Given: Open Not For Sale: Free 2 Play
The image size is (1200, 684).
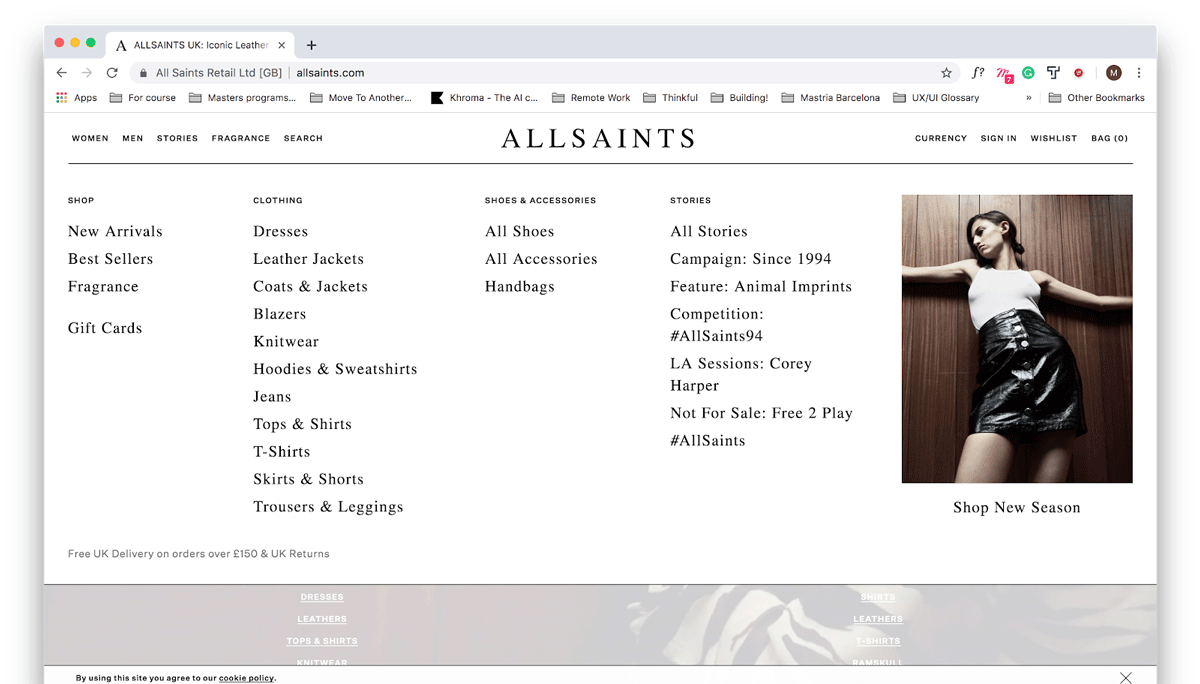Looking at the screenshot, I should pos(762,413).
